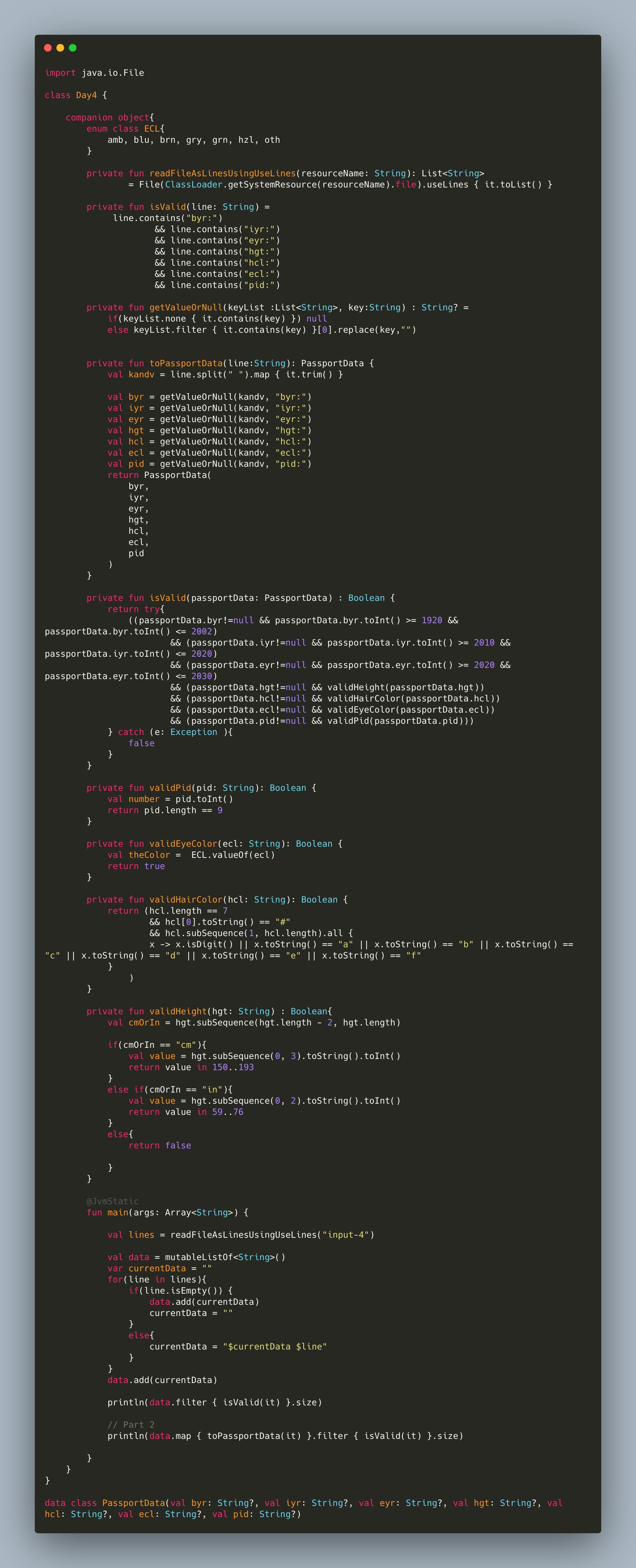Screen dimensions: 636x1568
Task: Click 'val cmOrIn = hgt.subSequence' line
Action: [x=254, y=1023]
